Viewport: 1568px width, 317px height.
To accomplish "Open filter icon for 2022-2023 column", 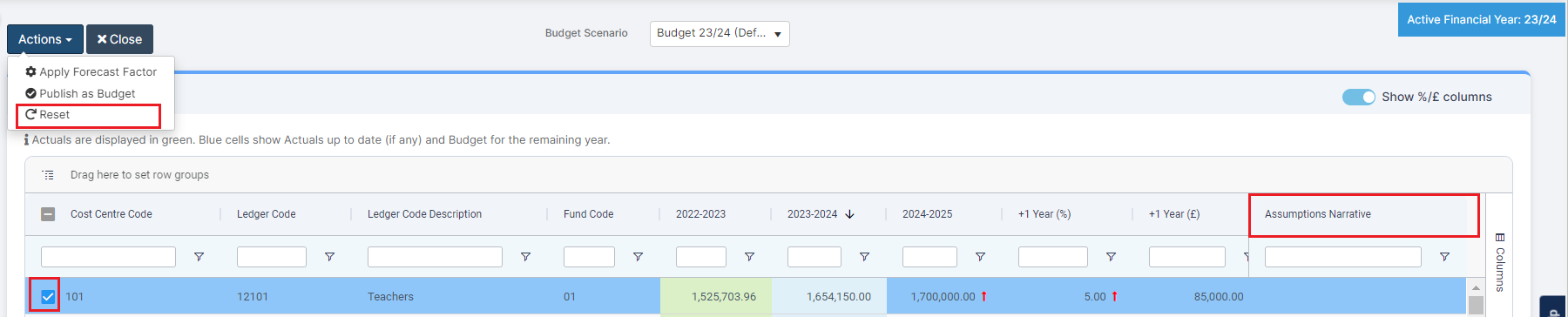I will click(x=749, y=257).
